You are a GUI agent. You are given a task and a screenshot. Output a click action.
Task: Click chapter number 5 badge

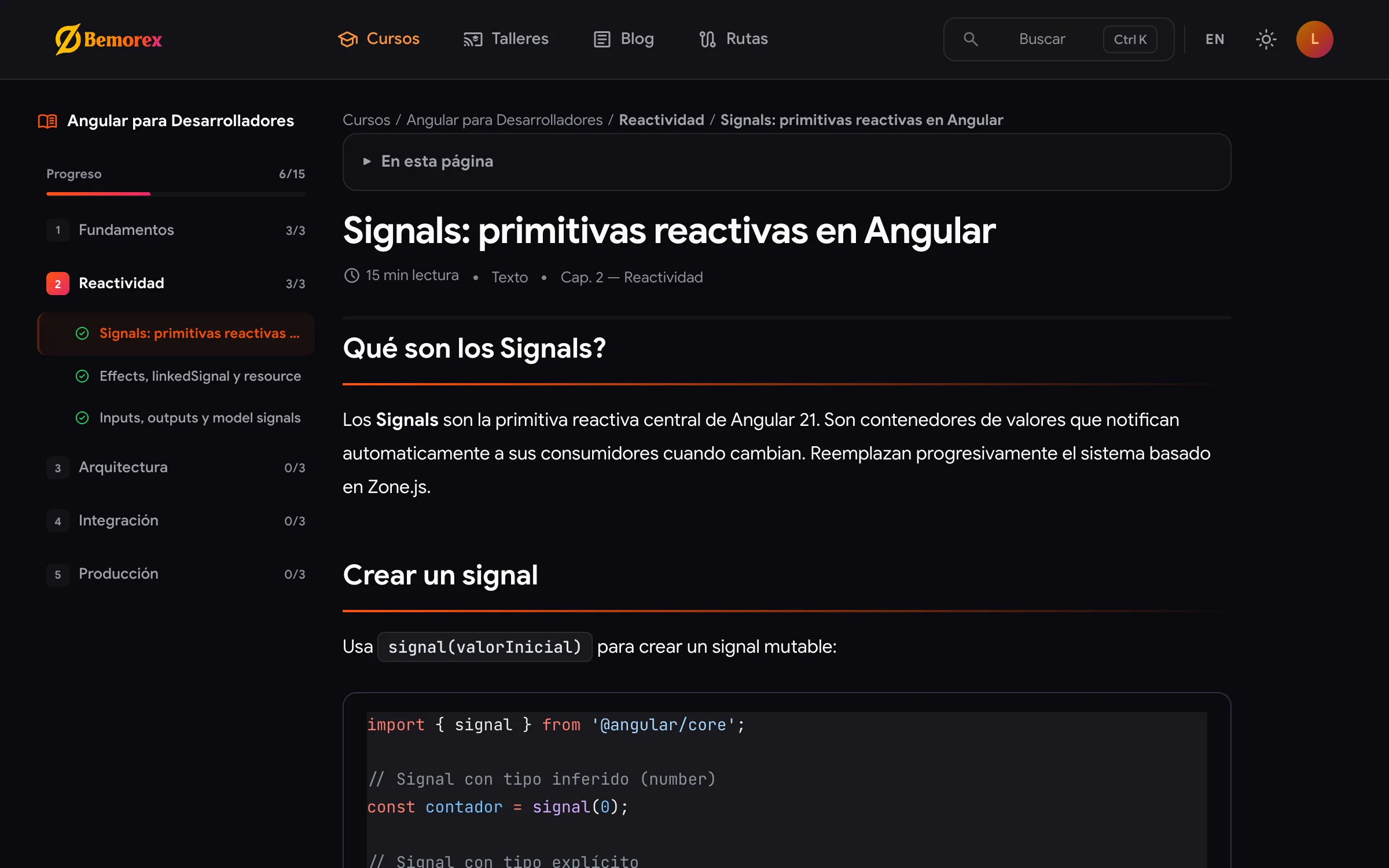click(58, 574)
